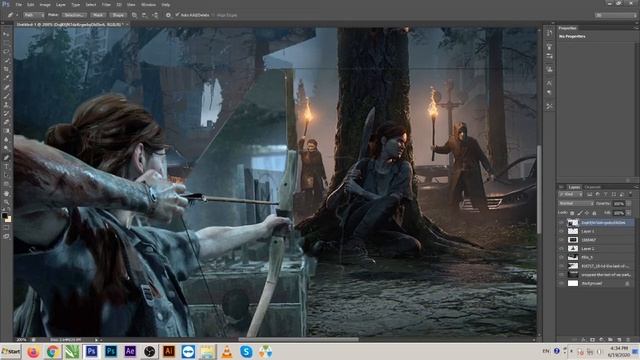
Task: Select the Quick Selection tool
Action: (6, 60)
